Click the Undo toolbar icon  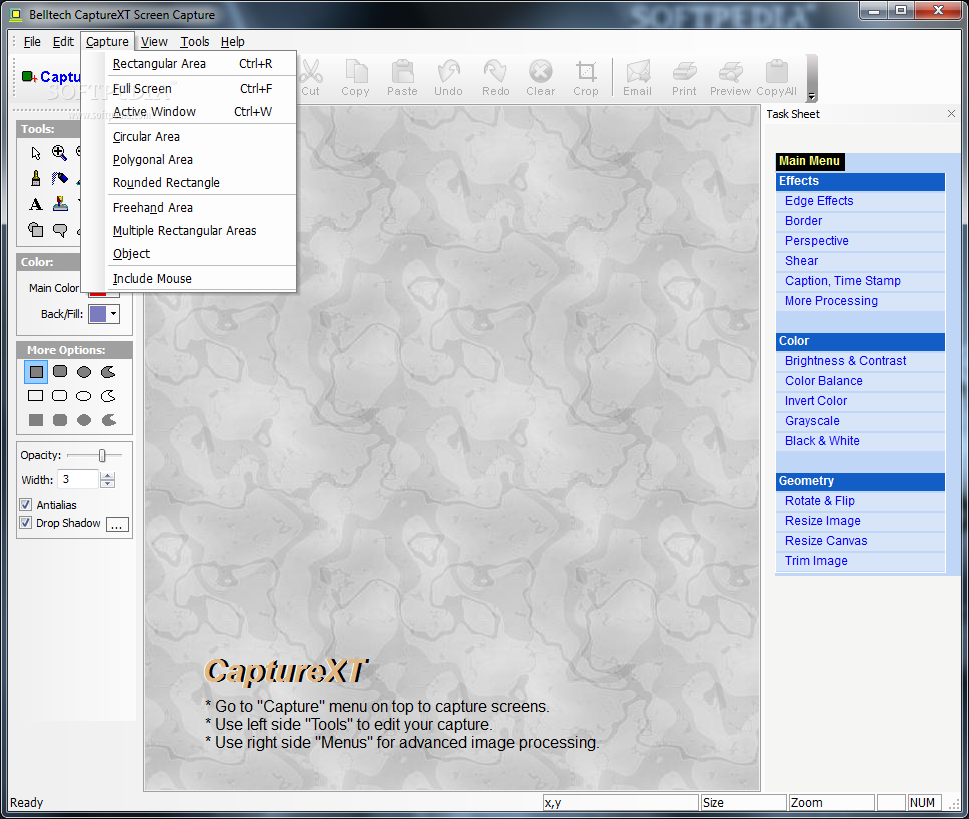449,78
